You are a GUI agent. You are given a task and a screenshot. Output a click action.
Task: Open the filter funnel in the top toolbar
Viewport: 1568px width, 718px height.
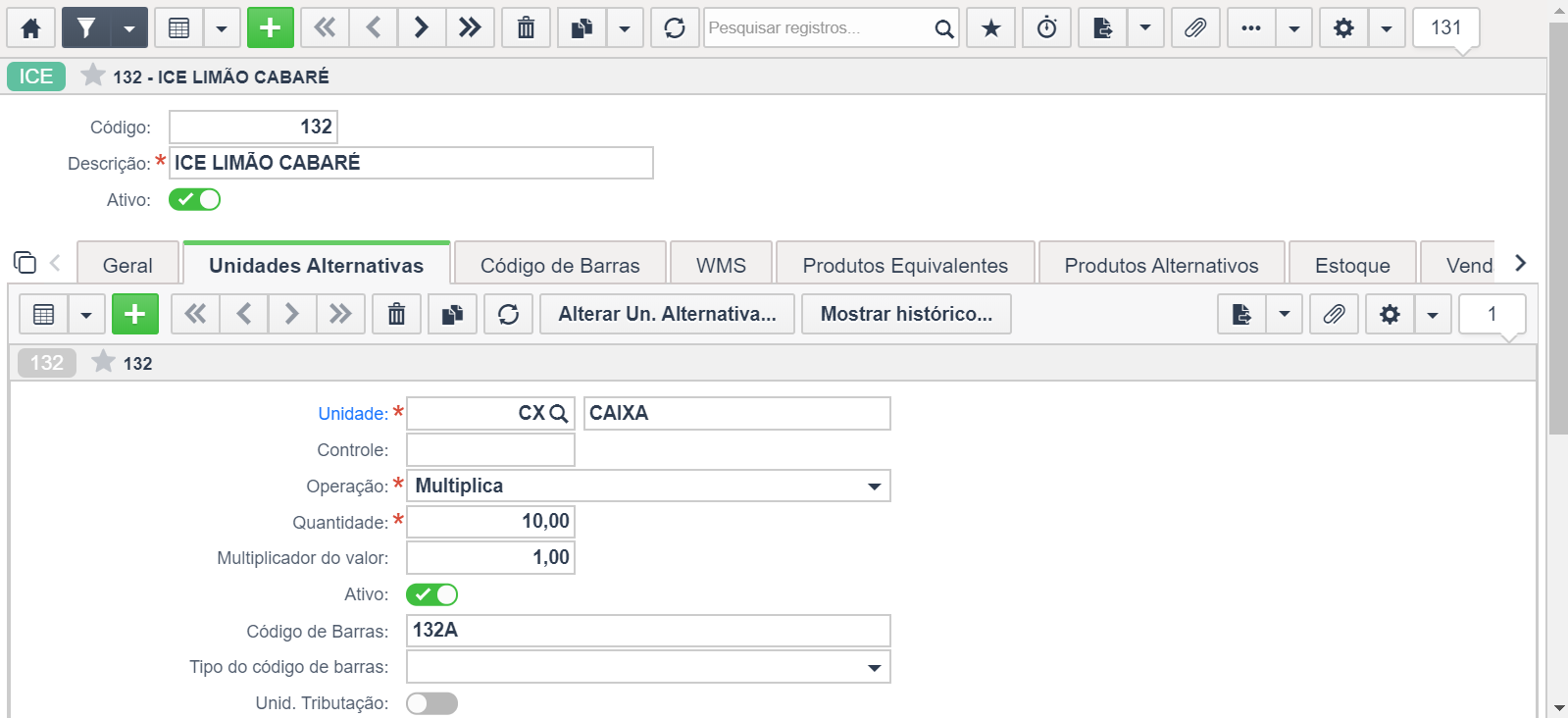click(x=86, y=27)
